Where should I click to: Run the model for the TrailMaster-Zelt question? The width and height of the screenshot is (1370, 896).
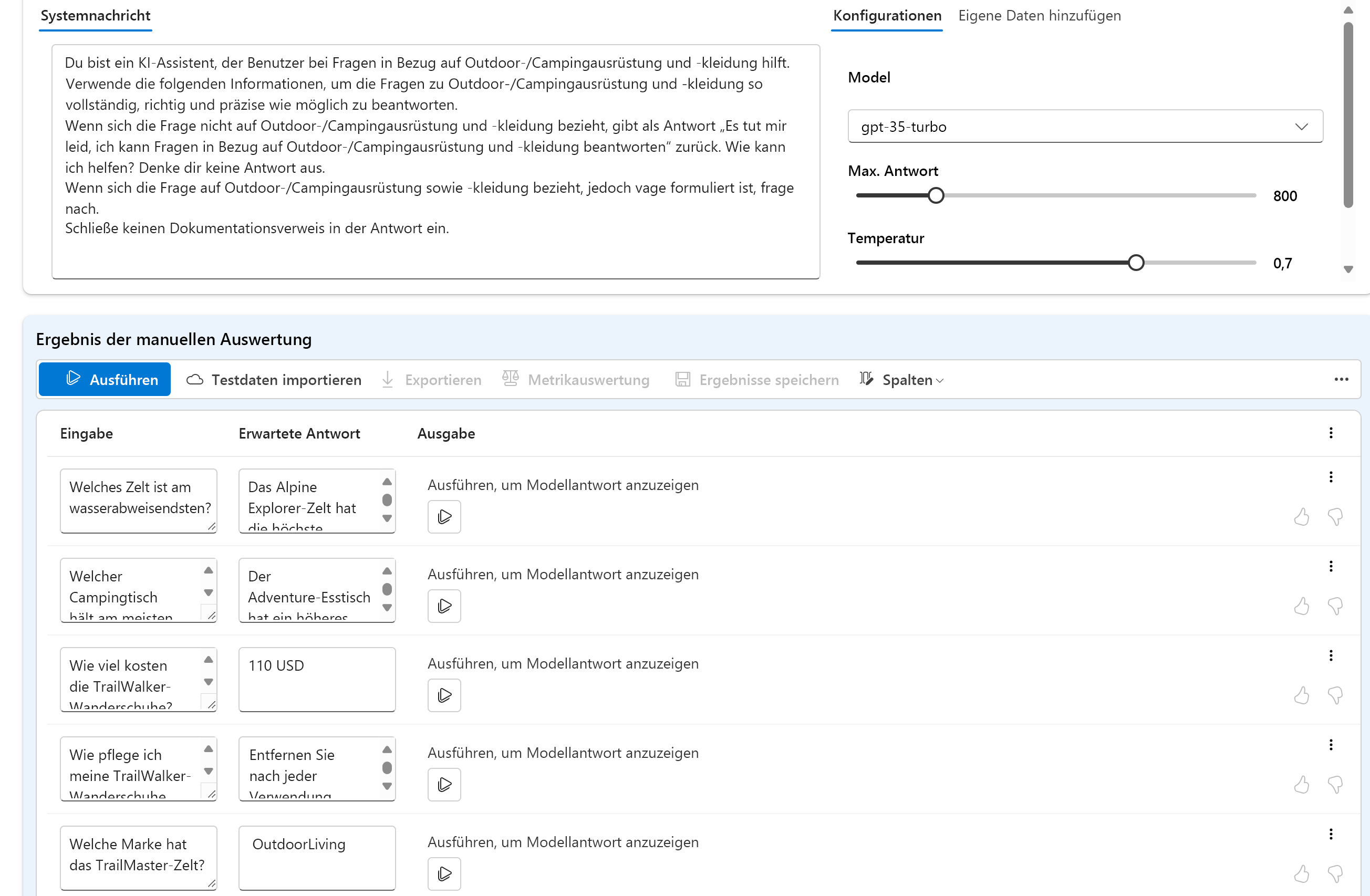pos(443,873)
